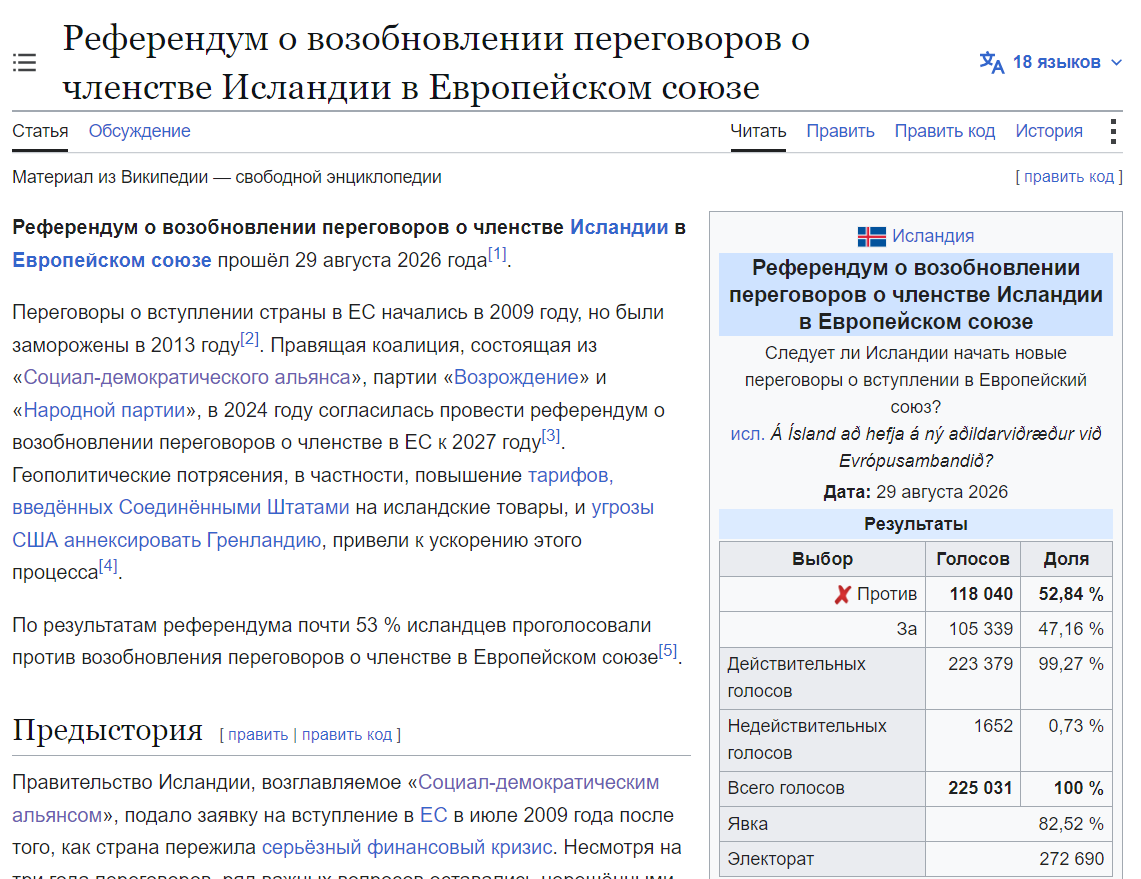Click the red X icon beside Против
Screen dimensions: 1141x879
pos(842,594)
